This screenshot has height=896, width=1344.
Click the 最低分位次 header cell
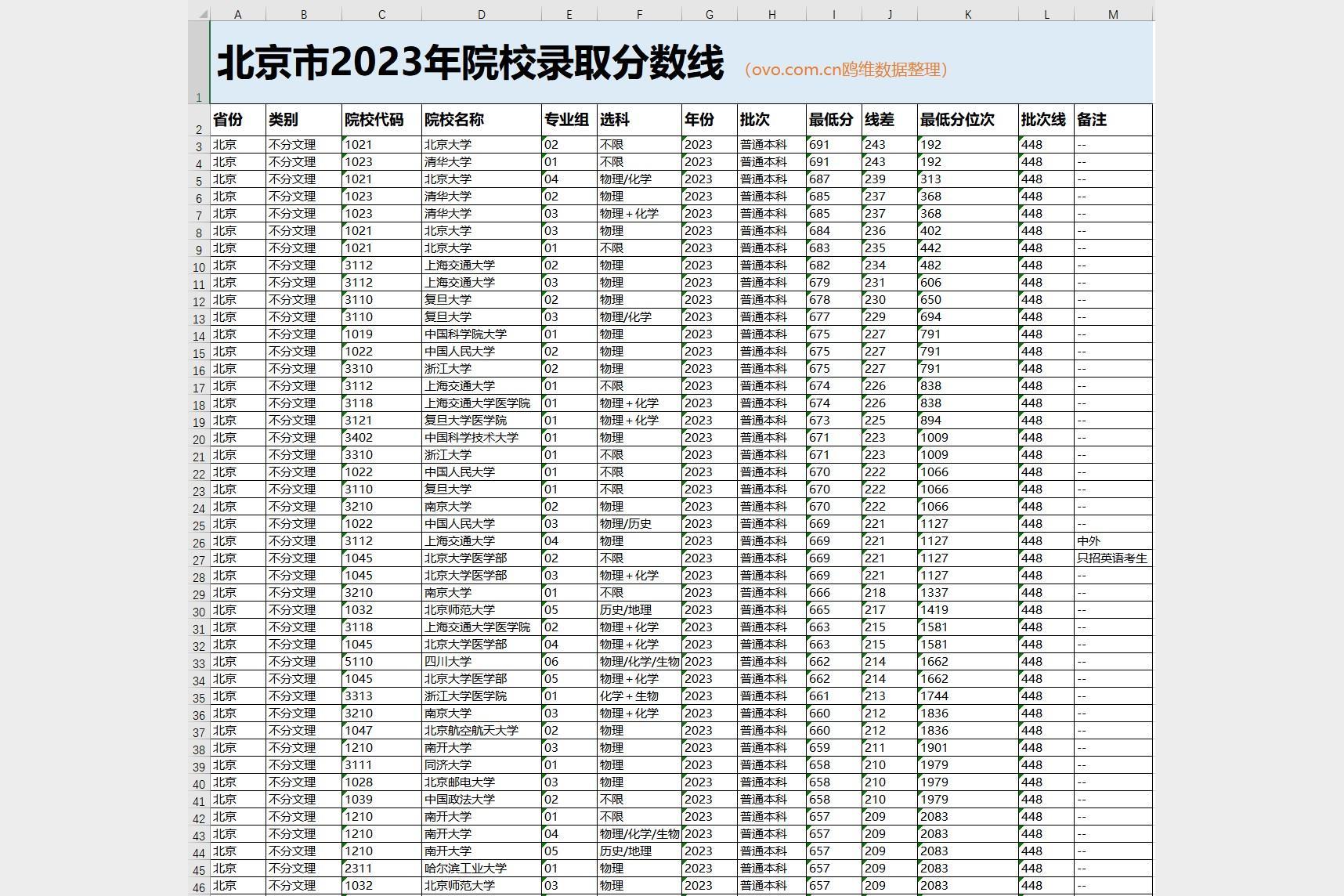(968, 120)
